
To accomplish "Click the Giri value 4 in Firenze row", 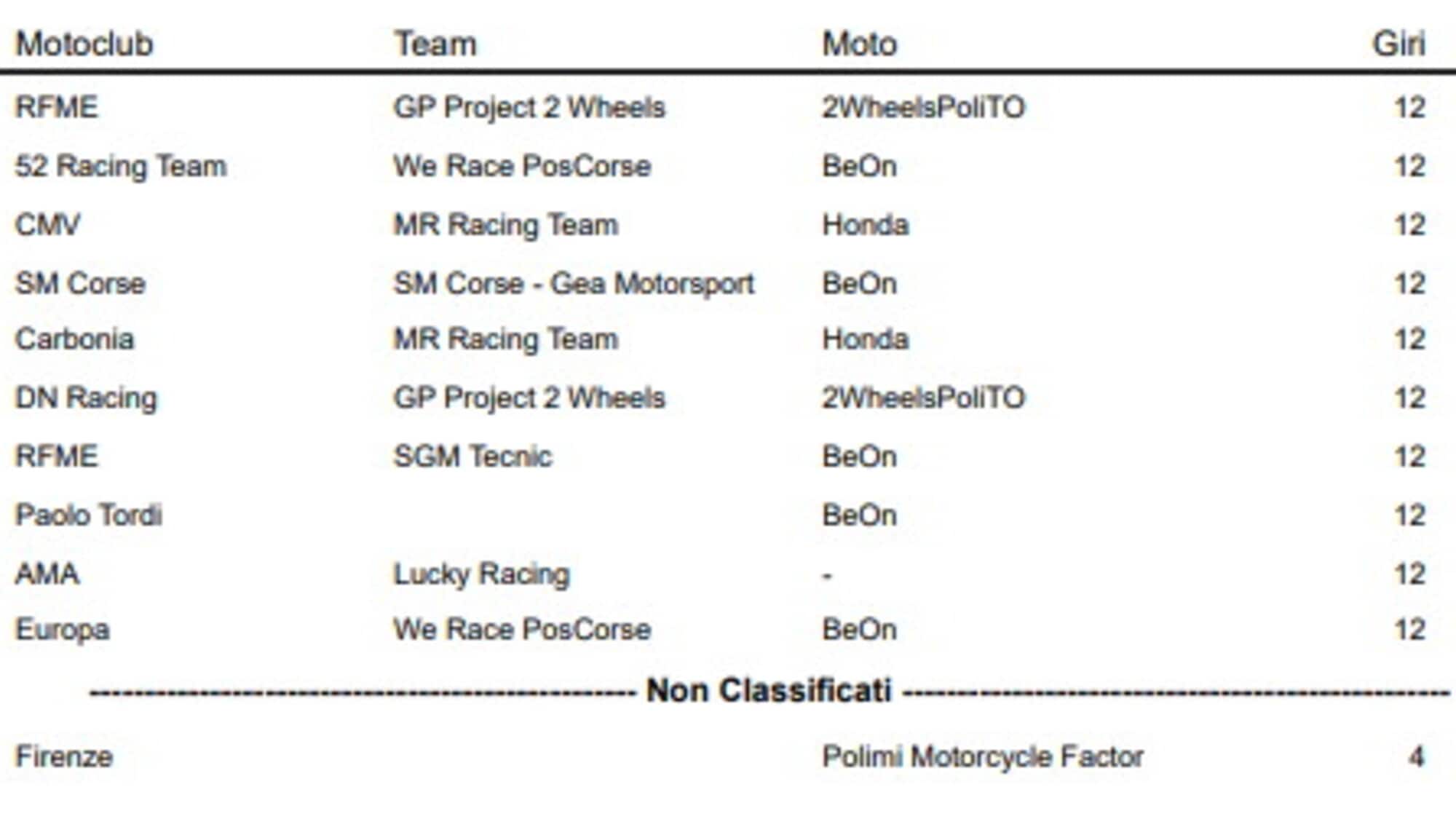I will [x=1415, y=756].
